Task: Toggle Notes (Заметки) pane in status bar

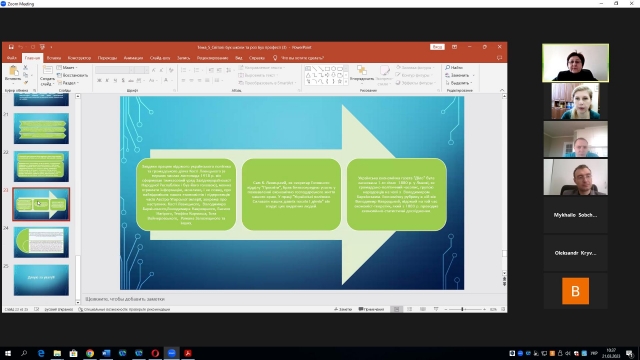Action: click(x=343, y=309)
